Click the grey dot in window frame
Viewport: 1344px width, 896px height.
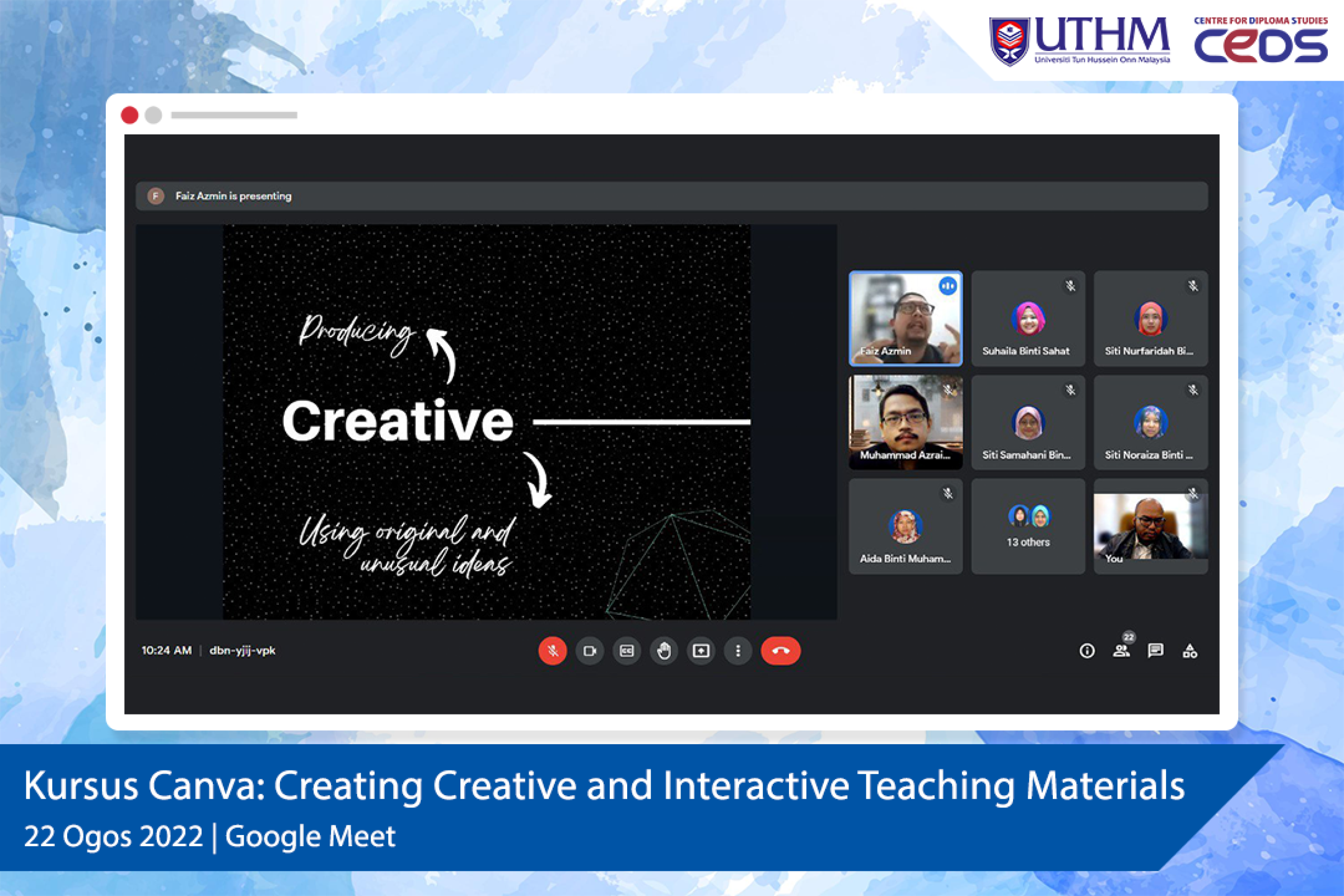(x=153, y=115)
